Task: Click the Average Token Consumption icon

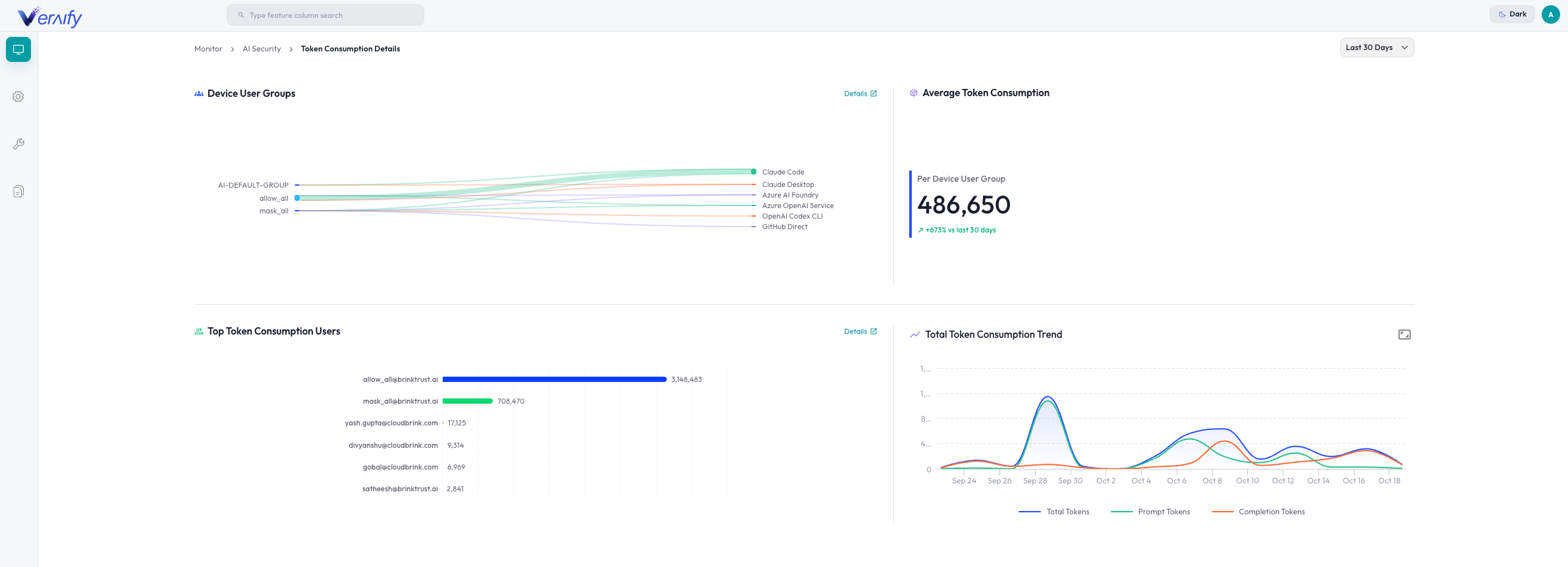Action: point(914,93)
